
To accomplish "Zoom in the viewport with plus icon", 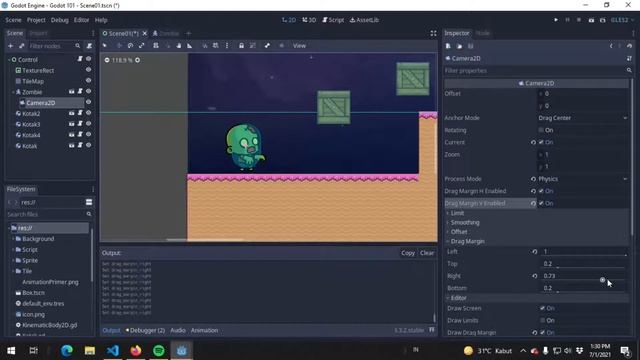I will click(x=138, y=60).
